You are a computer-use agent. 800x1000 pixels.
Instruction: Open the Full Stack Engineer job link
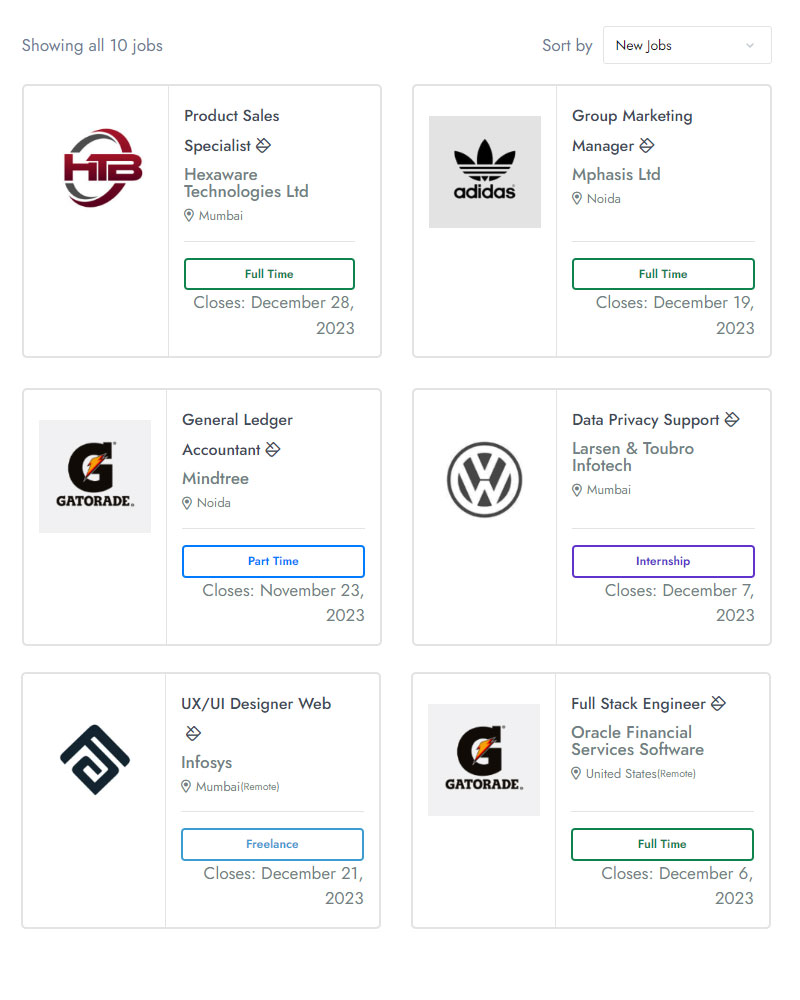tap(639, 703)
